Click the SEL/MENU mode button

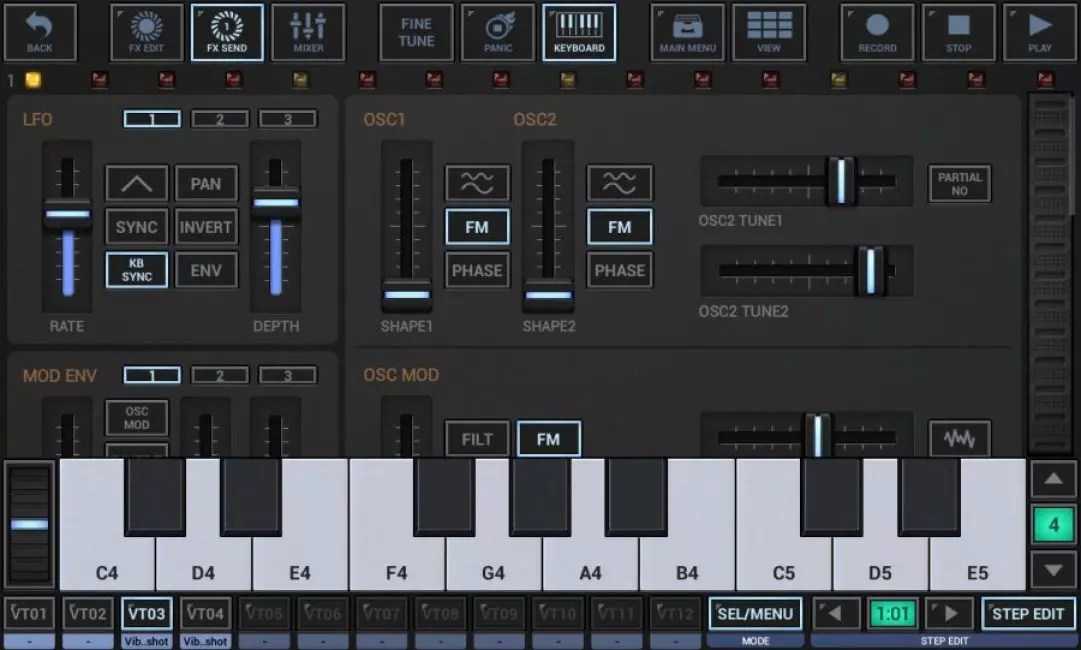[x=755, y=614]
